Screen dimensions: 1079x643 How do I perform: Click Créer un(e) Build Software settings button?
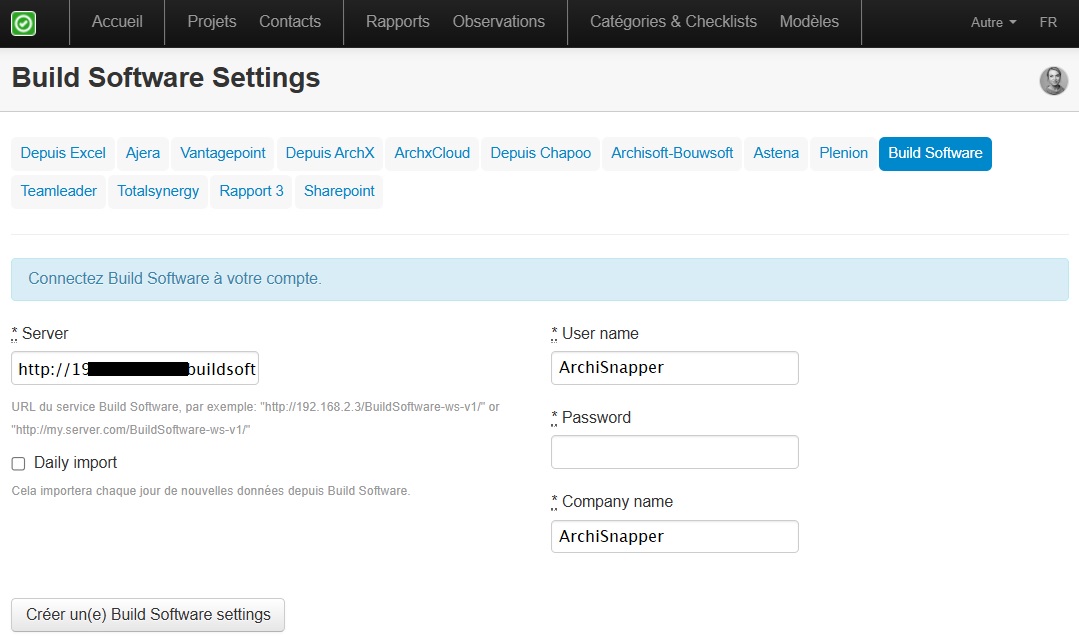click(148, 615)
